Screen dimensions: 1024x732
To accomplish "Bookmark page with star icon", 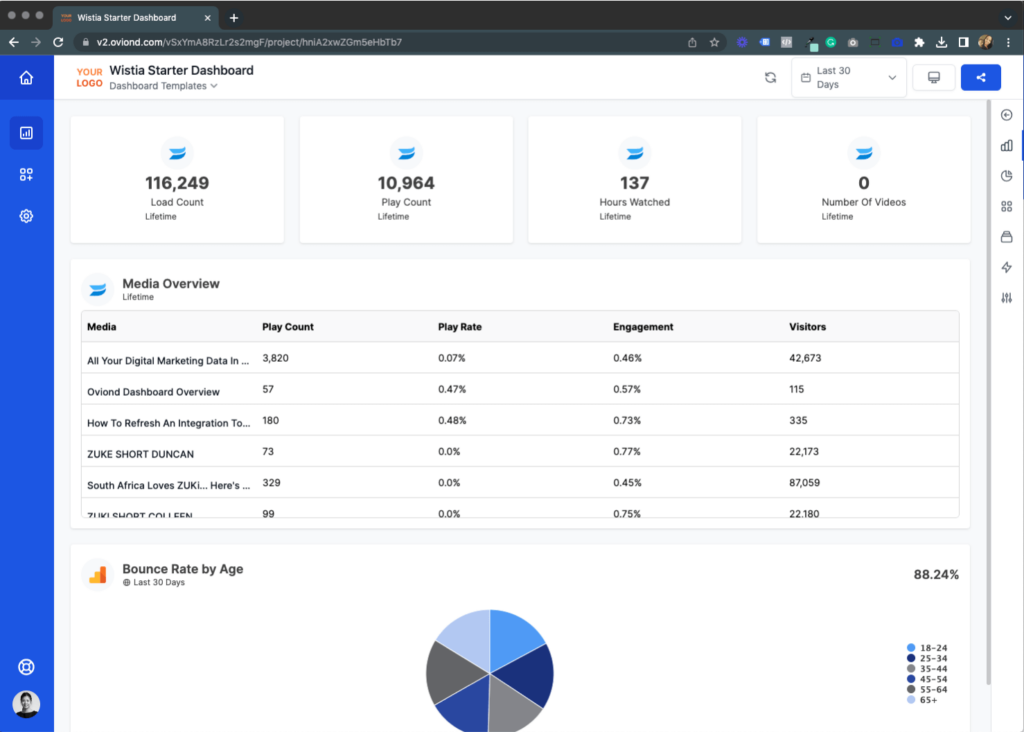I will coord(714,42).
